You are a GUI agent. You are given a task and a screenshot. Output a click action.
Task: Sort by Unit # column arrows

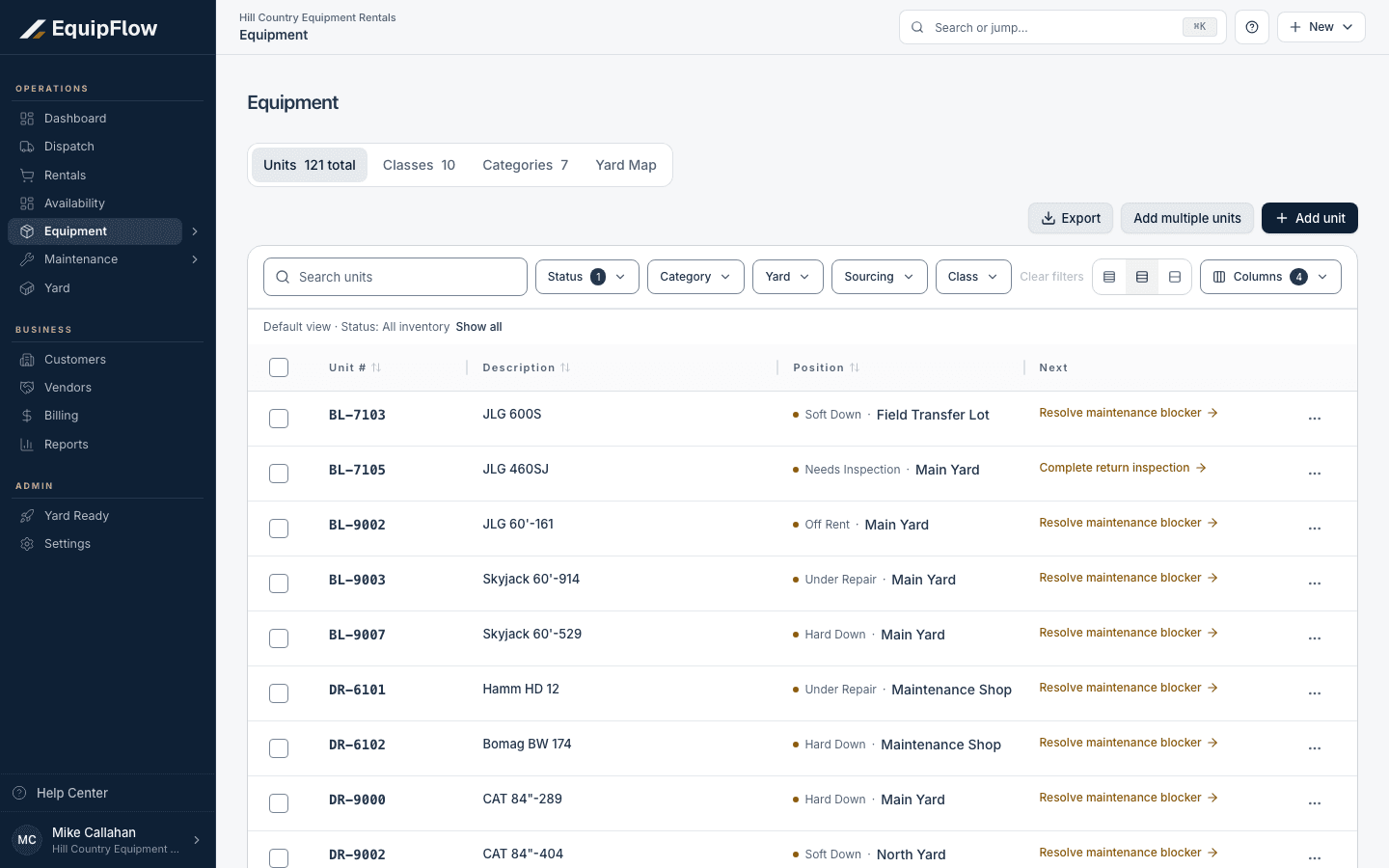pos(376,367)
